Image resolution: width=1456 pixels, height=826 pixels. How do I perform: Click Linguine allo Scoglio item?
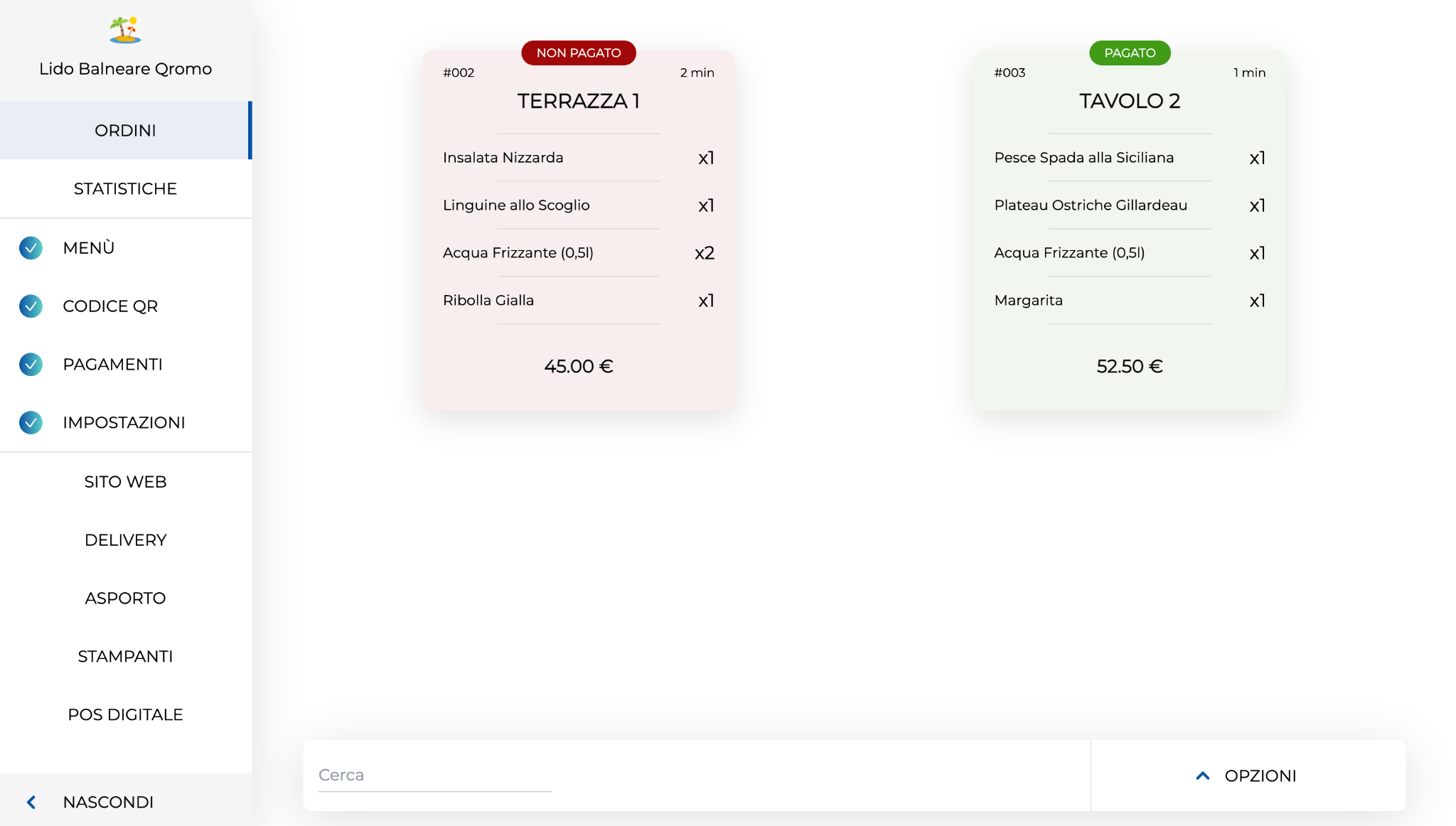coord(516,205)
